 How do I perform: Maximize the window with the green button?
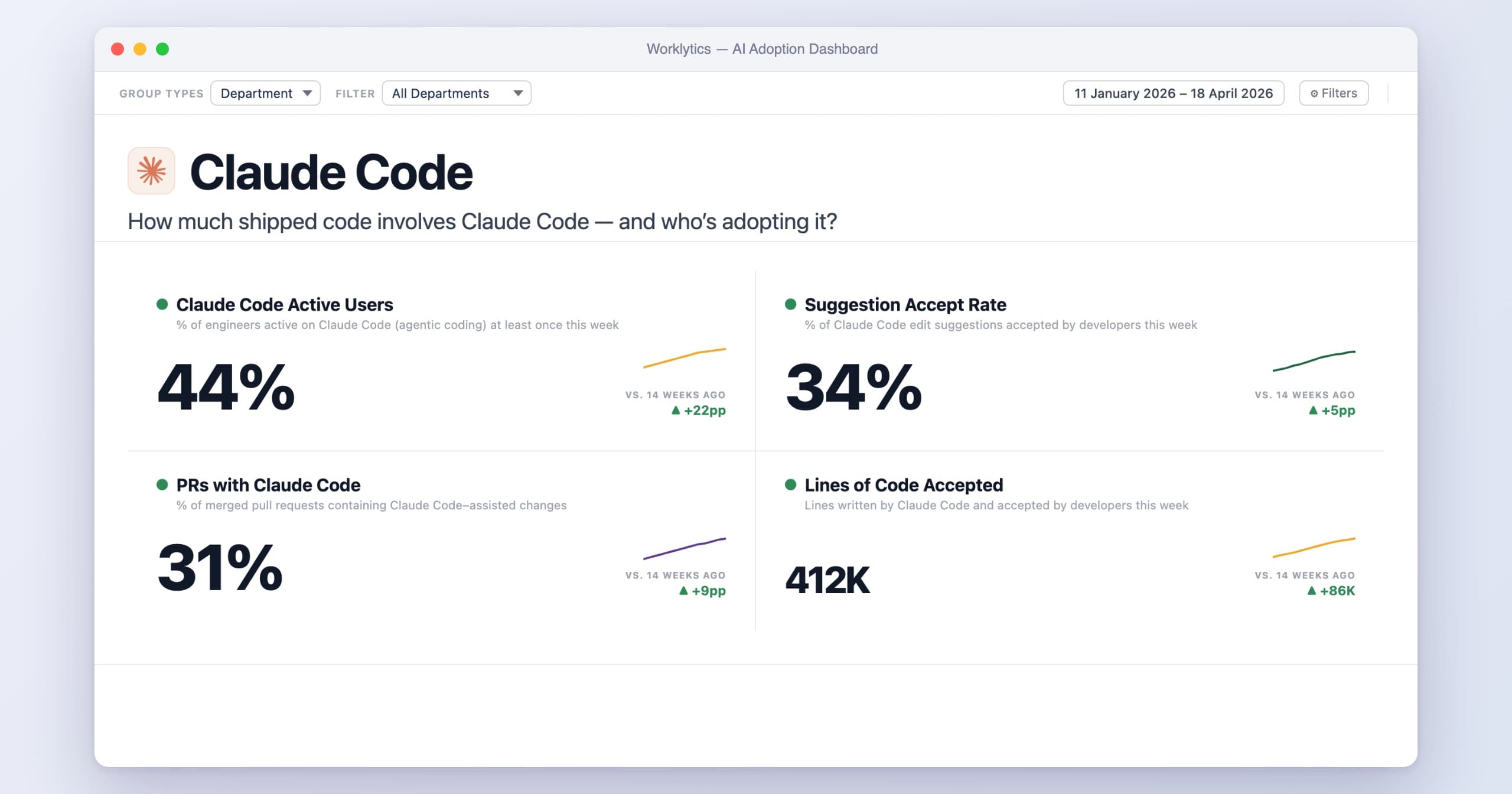click(x=162, y=49)
